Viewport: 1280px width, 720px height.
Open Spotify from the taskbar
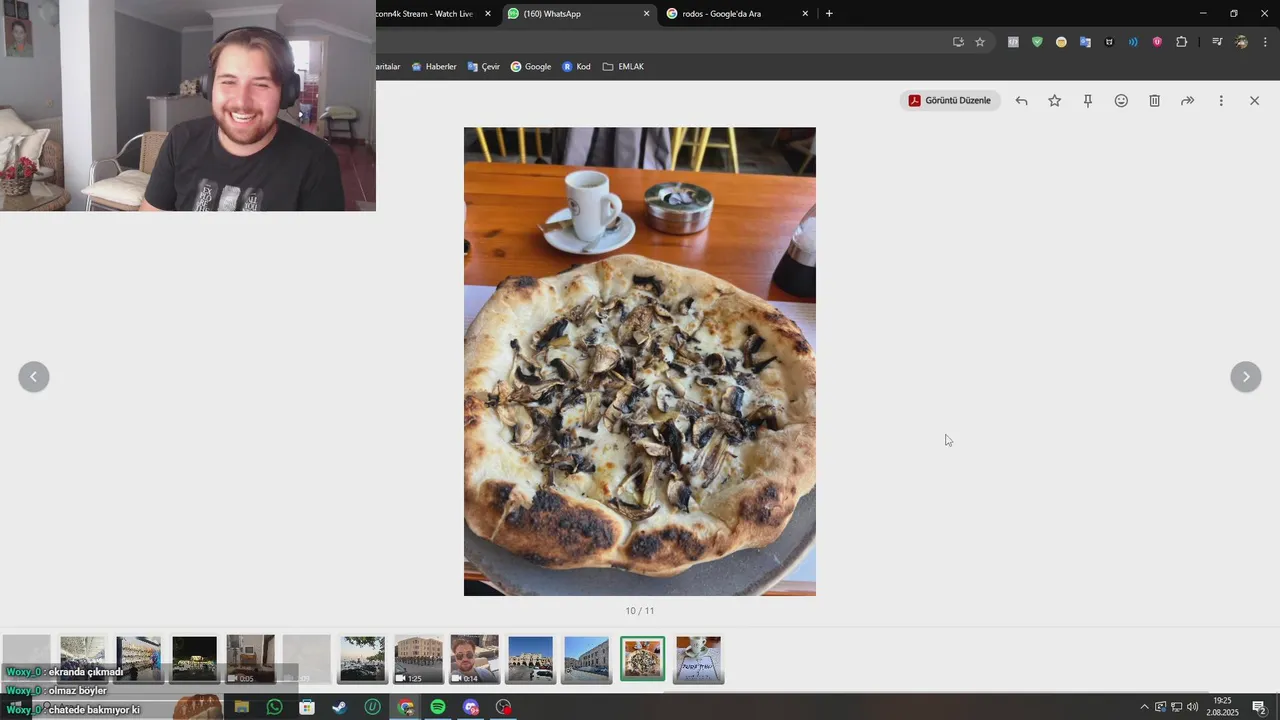pos(438,707)
